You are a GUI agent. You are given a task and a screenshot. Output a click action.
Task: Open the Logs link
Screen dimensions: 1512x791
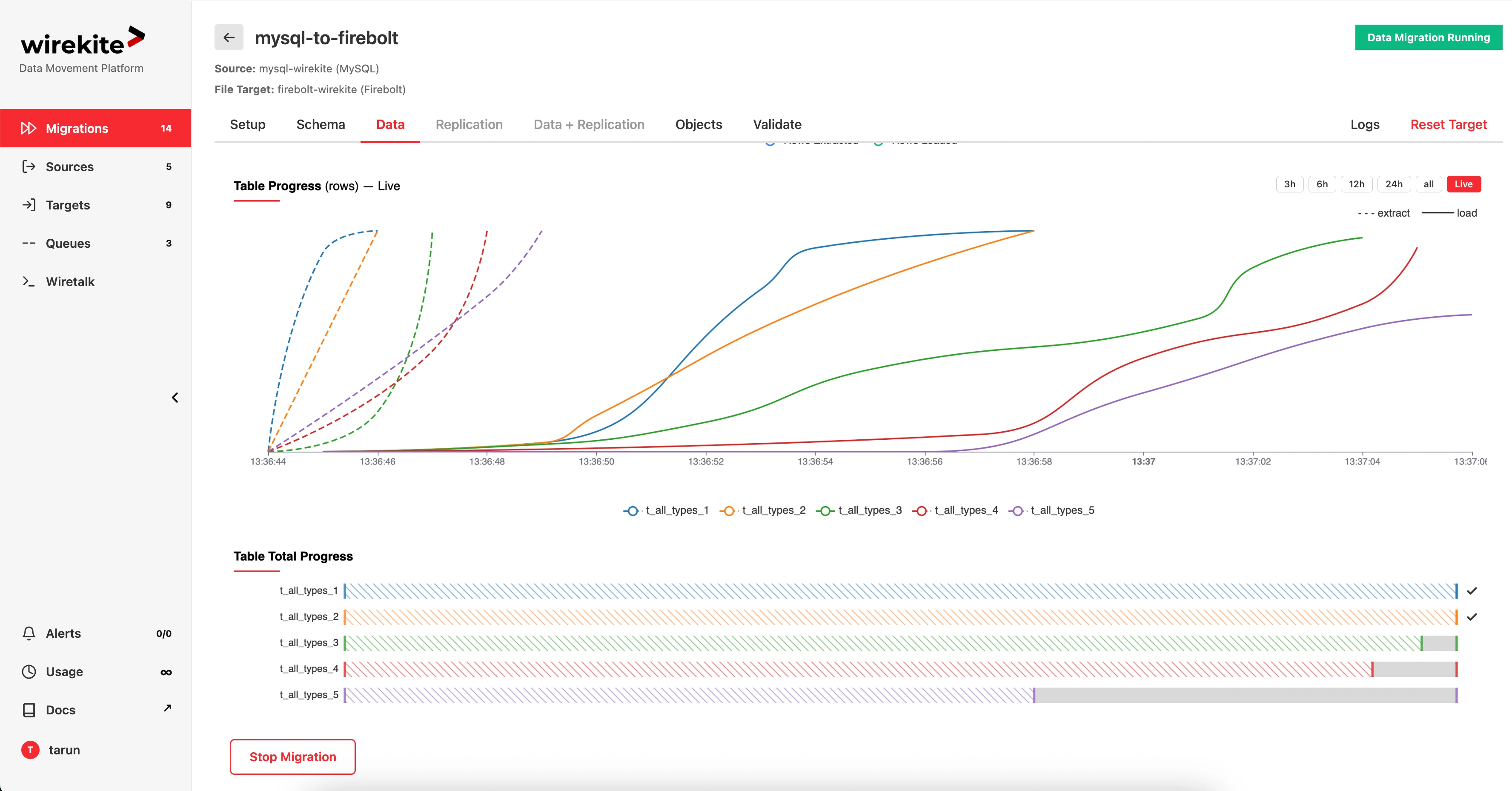1365,124
